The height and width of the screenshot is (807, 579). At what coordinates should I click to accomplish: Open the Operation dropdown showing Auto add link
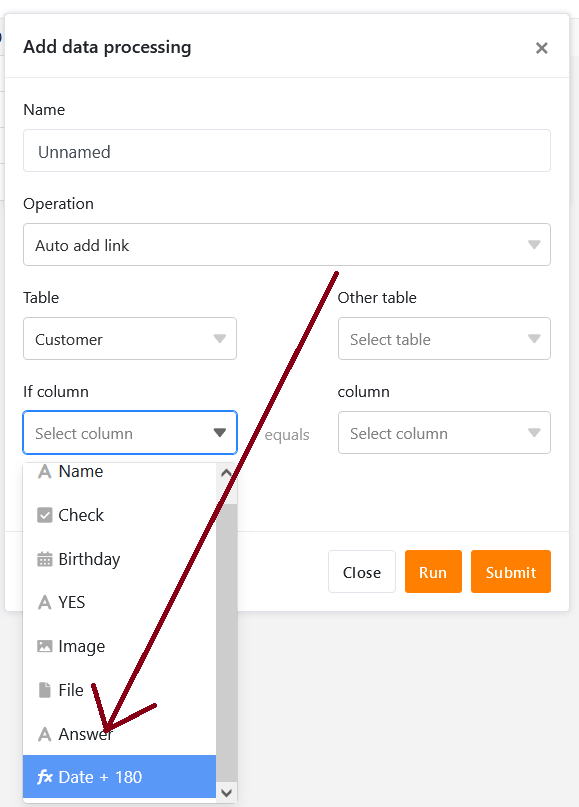(287, 244)
